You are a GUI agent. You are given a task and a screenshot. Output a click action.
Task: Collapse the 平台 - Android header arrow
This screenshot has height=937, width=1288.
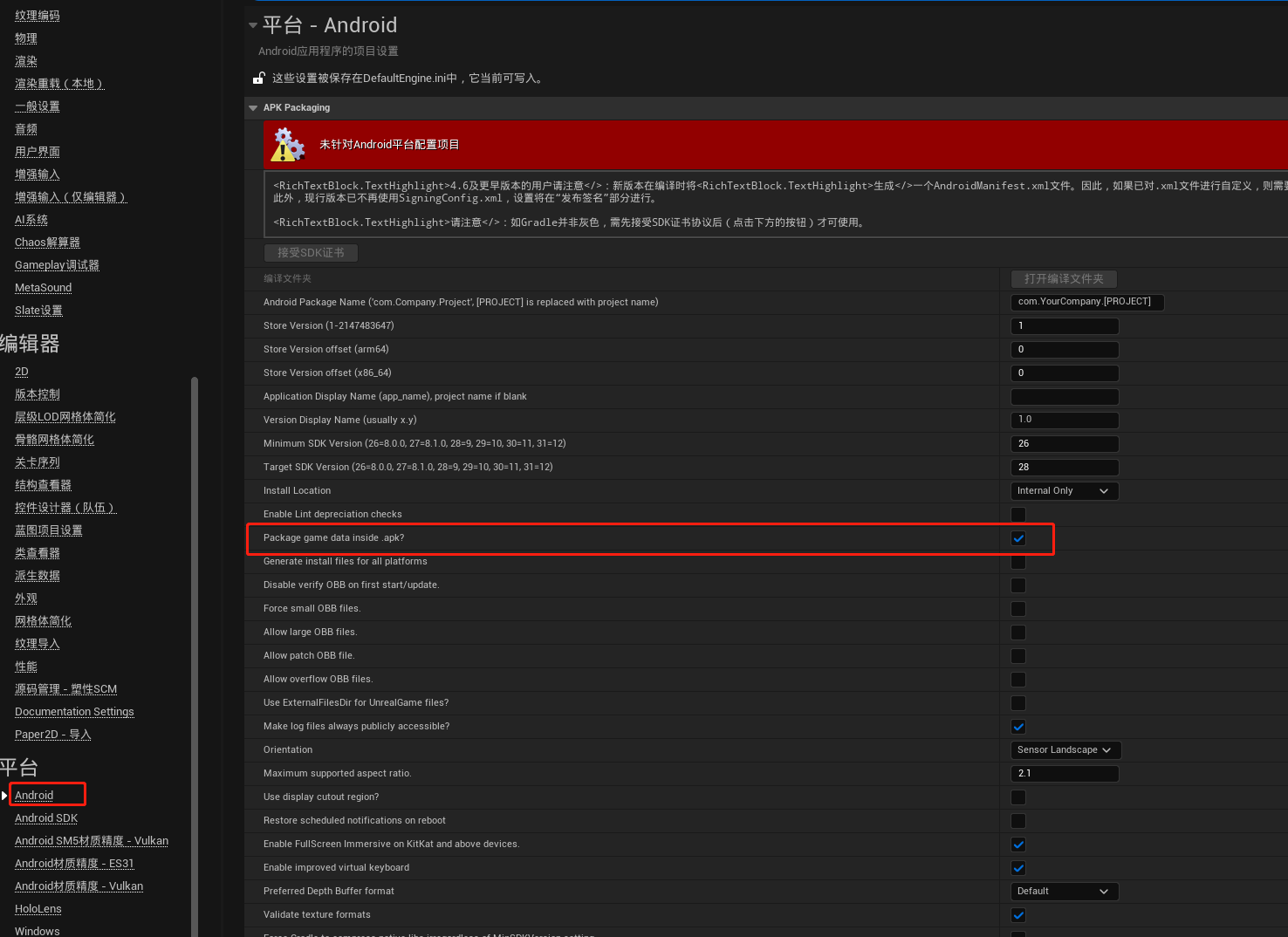click(253, 25)
